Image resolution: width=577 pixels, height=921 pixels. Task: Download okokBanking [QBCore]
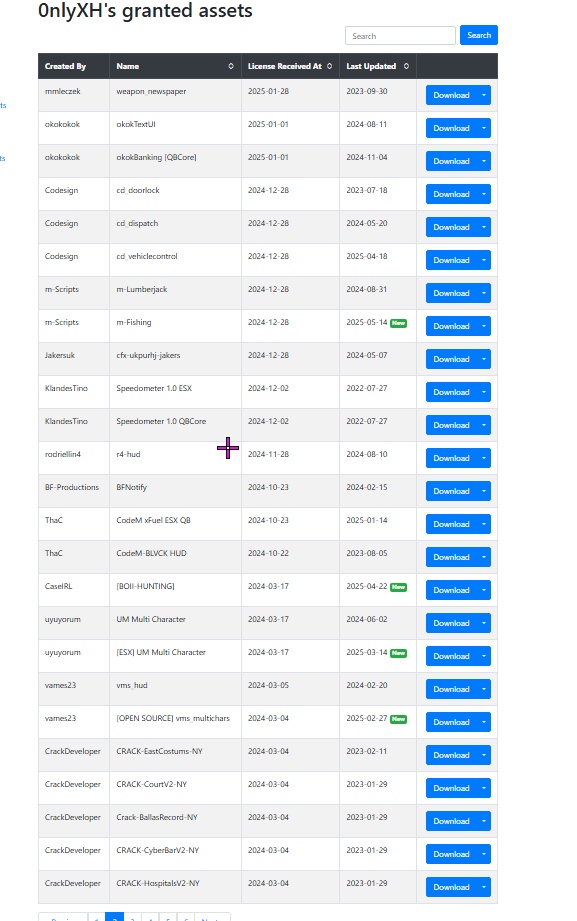tap(451, 161)
